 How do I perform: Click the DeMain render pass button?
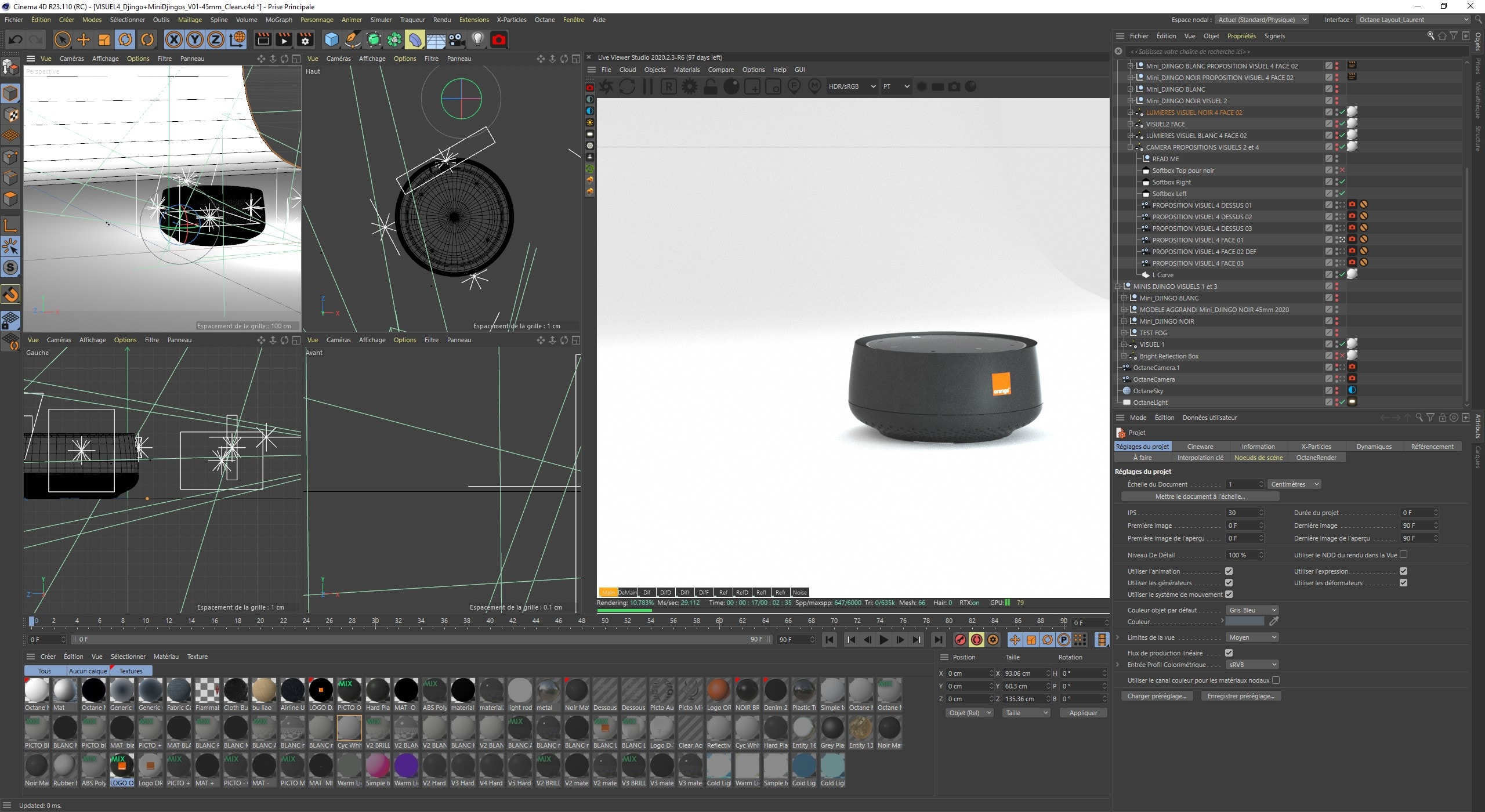pos(627,592)
